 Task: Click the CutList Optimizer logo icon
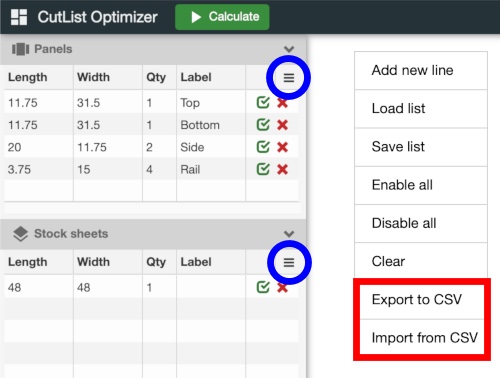click(19, 17)
